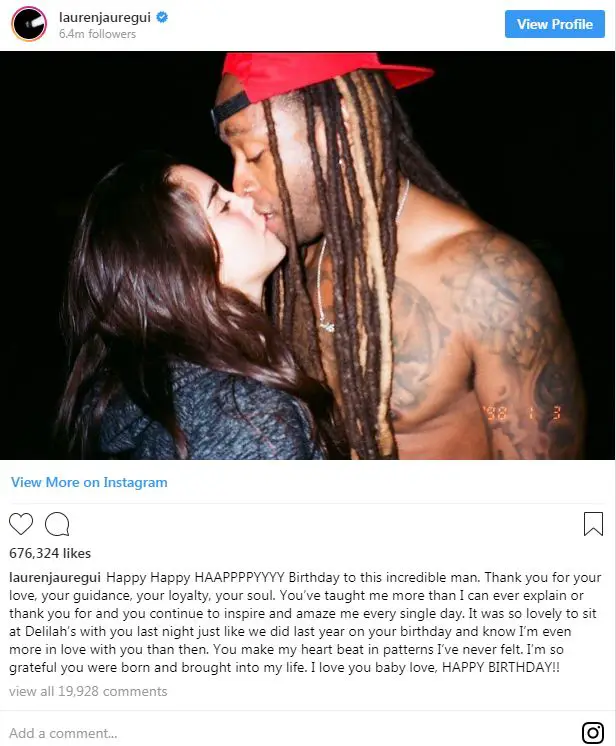The height and width of the screenshot is (746, 616).
Task: Click HAPPY BIRTHDAY!! caption ending
Action: (x=501, y=667)
